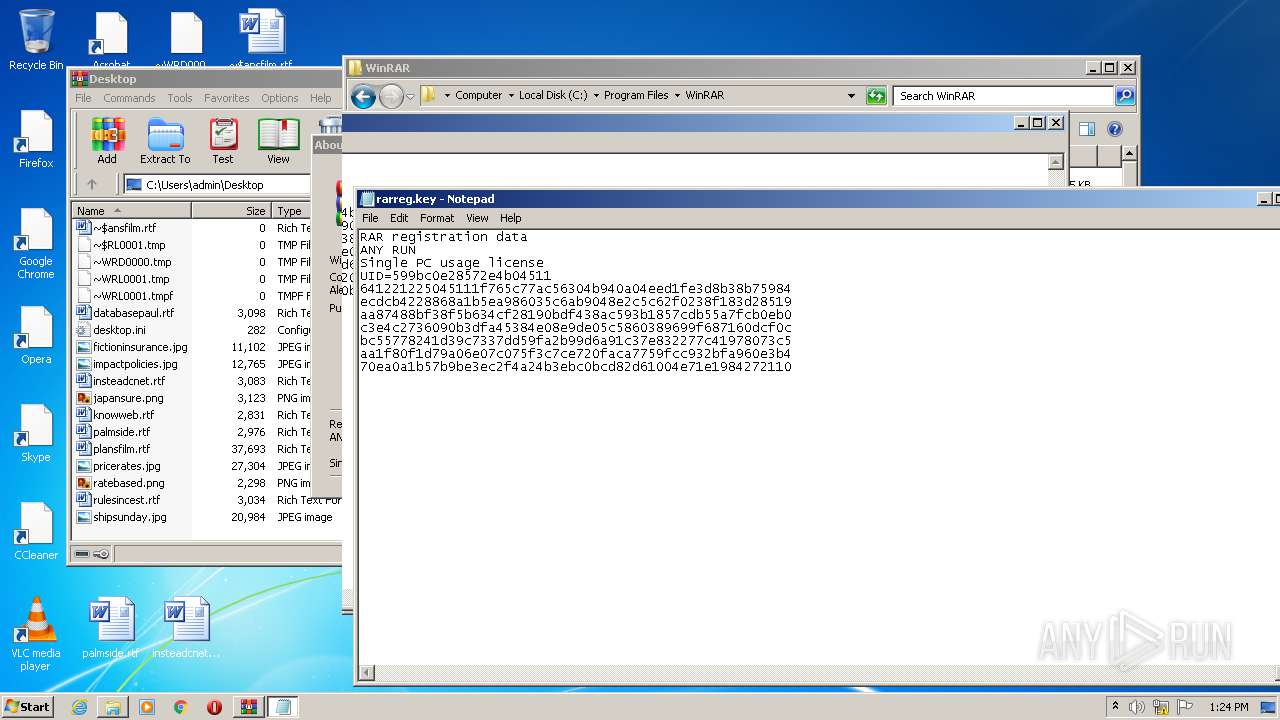
Task: Select the VLC media player desktop icon
Action: point(36,634)
